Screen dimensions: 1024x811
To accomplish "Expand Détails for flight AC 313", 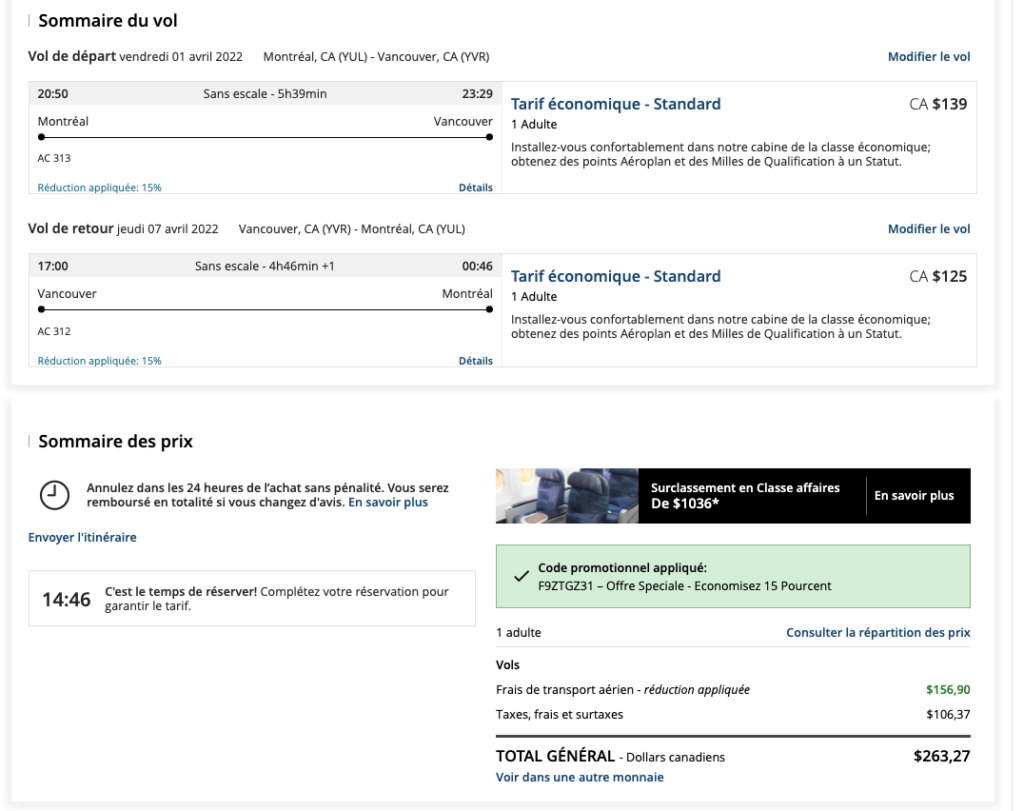I will [x=475, y=187].
